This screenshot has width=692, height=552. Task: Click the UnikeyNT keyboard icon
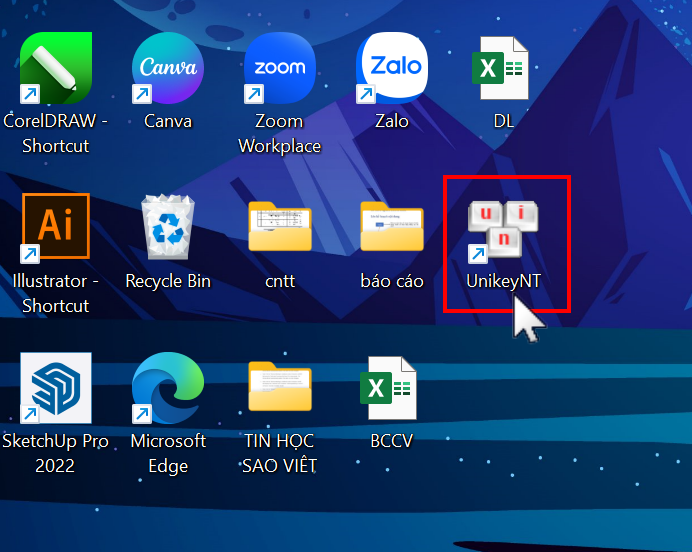pos(503,228)
